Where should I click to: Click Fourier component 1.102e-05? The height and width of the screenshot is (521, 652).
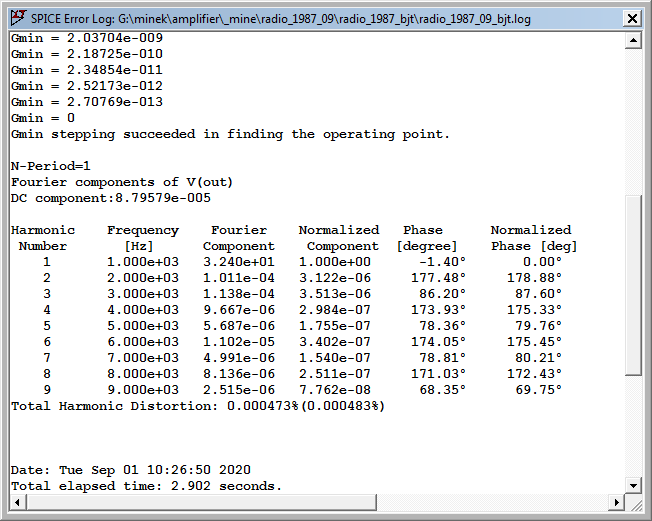[x=239, y=342]
